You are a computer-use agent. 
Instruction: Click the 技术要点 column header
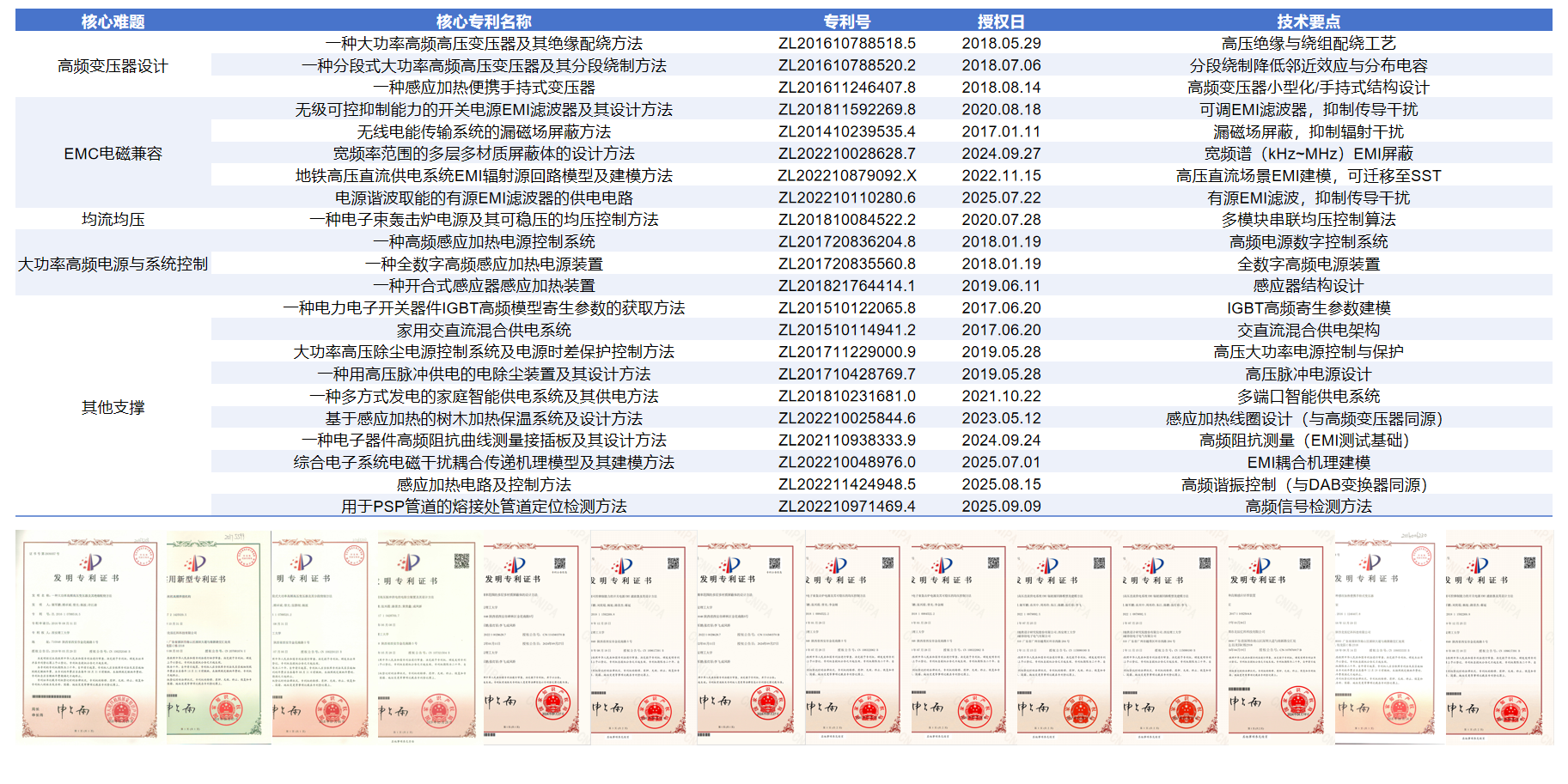tap(1309, 21)
